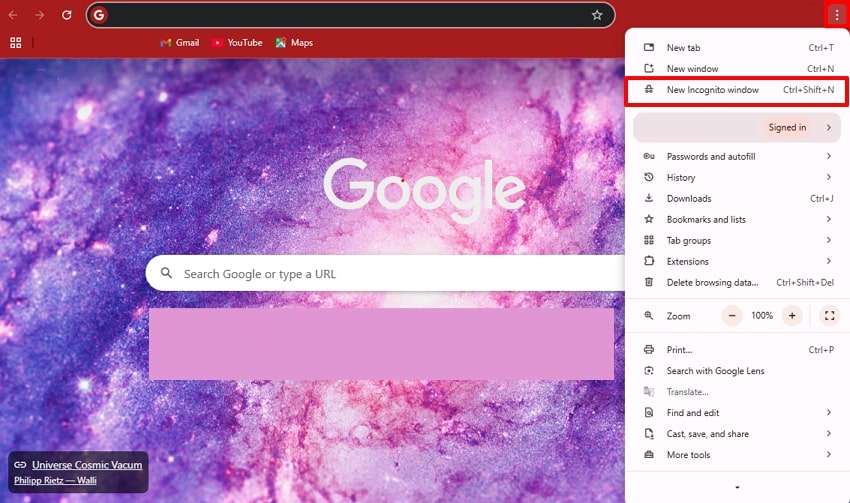Screen dimensions: 850x503
Task: Select New window from the menu
Action: point(737,69)
